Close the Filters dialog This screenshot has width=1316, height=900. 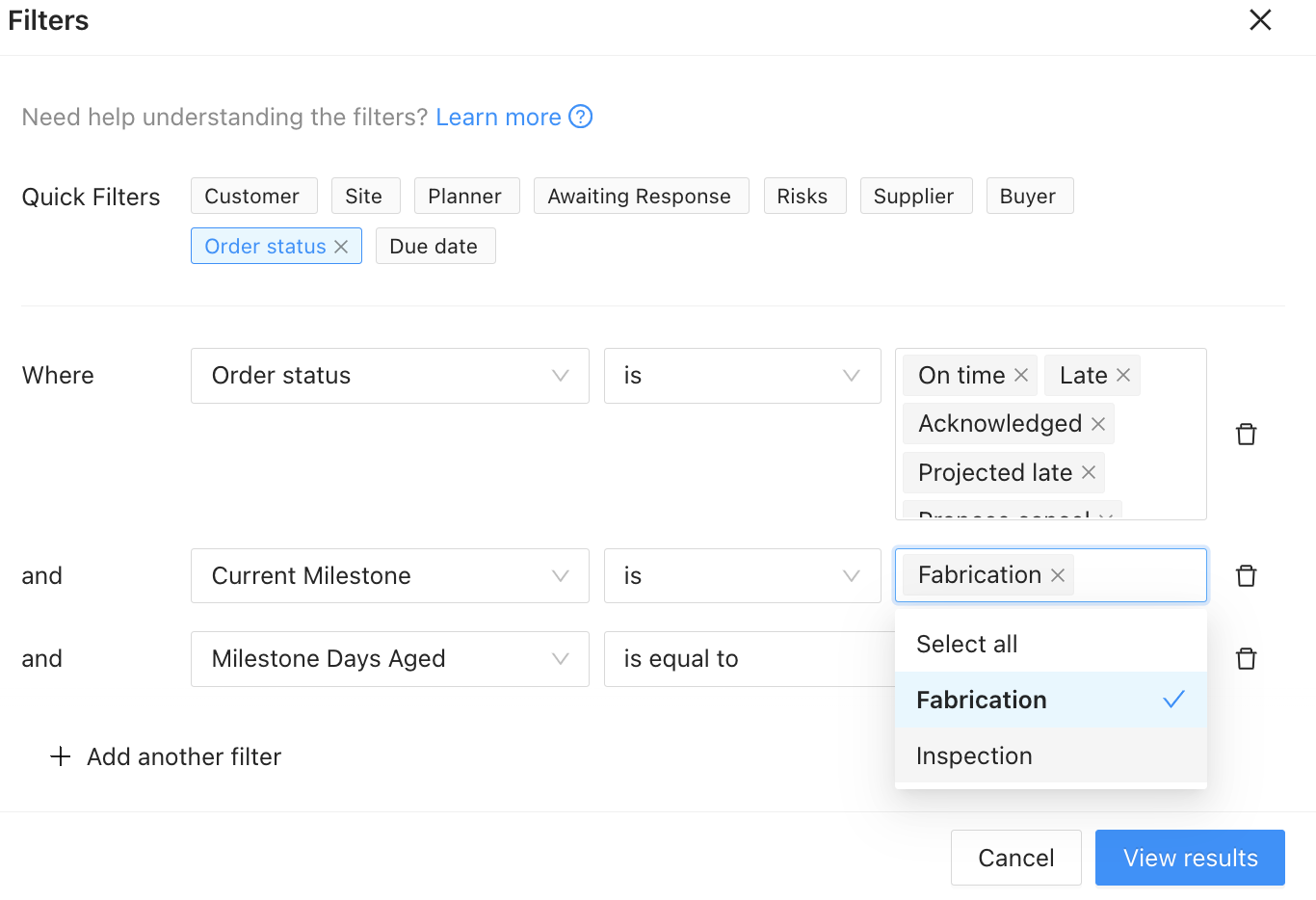1260,20
